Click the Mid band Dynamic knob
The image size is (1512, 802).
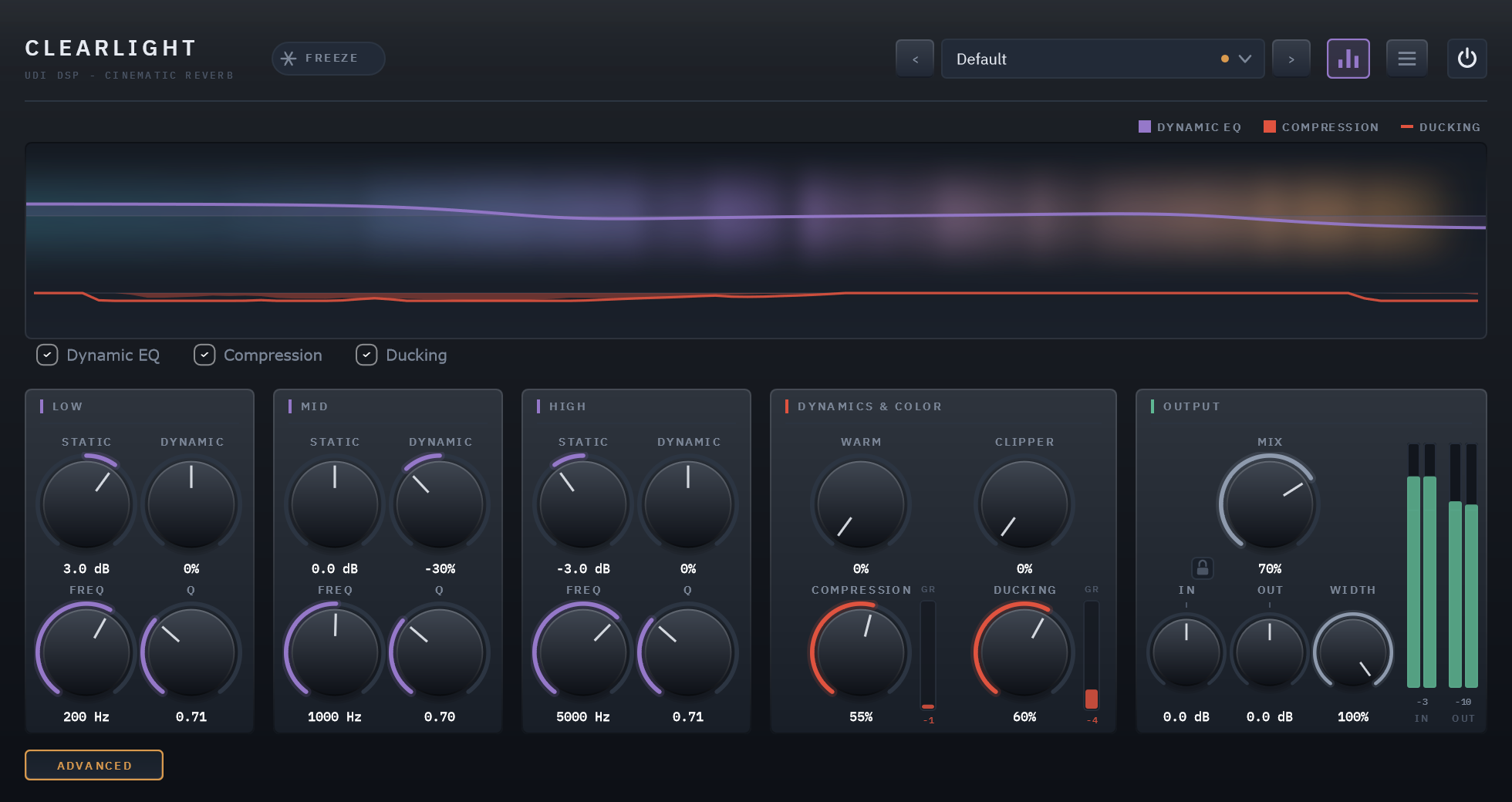[x=440, y=504]
